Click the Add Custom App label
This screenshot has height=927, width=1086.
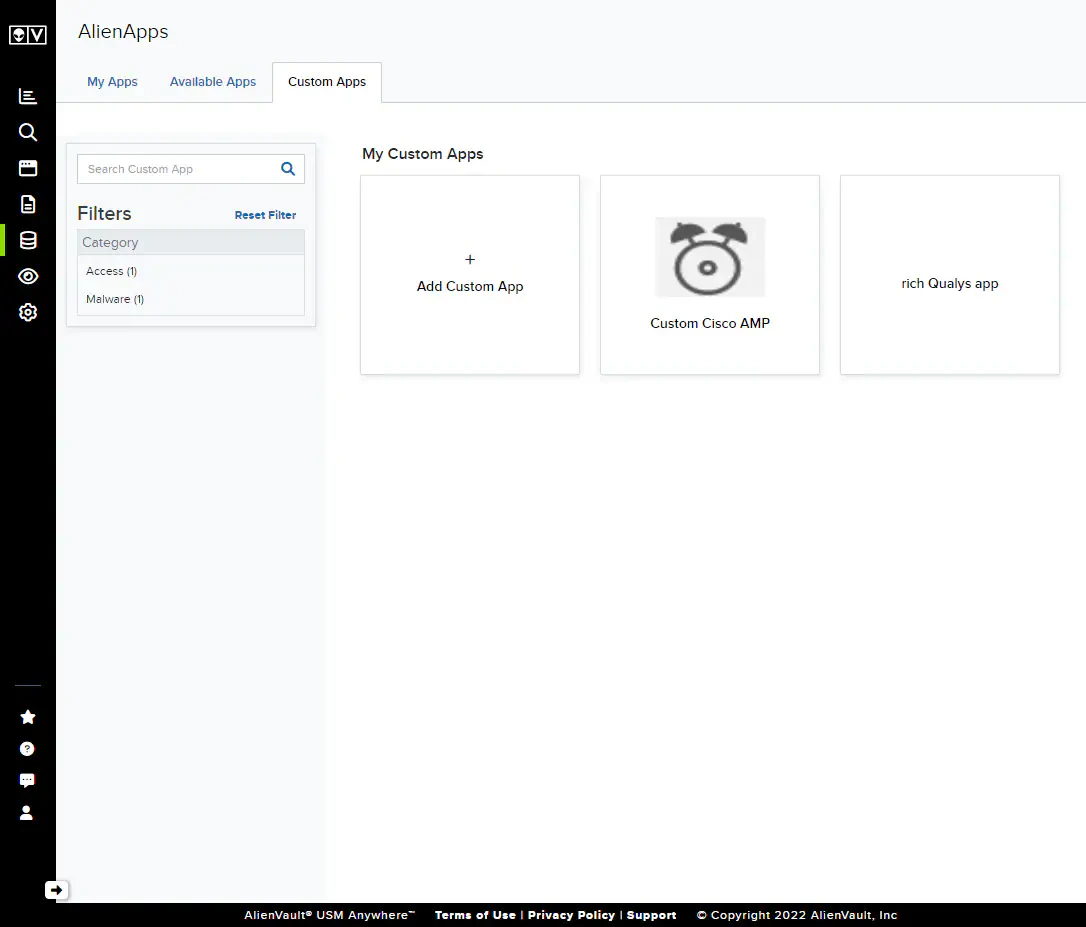(470, 286)
